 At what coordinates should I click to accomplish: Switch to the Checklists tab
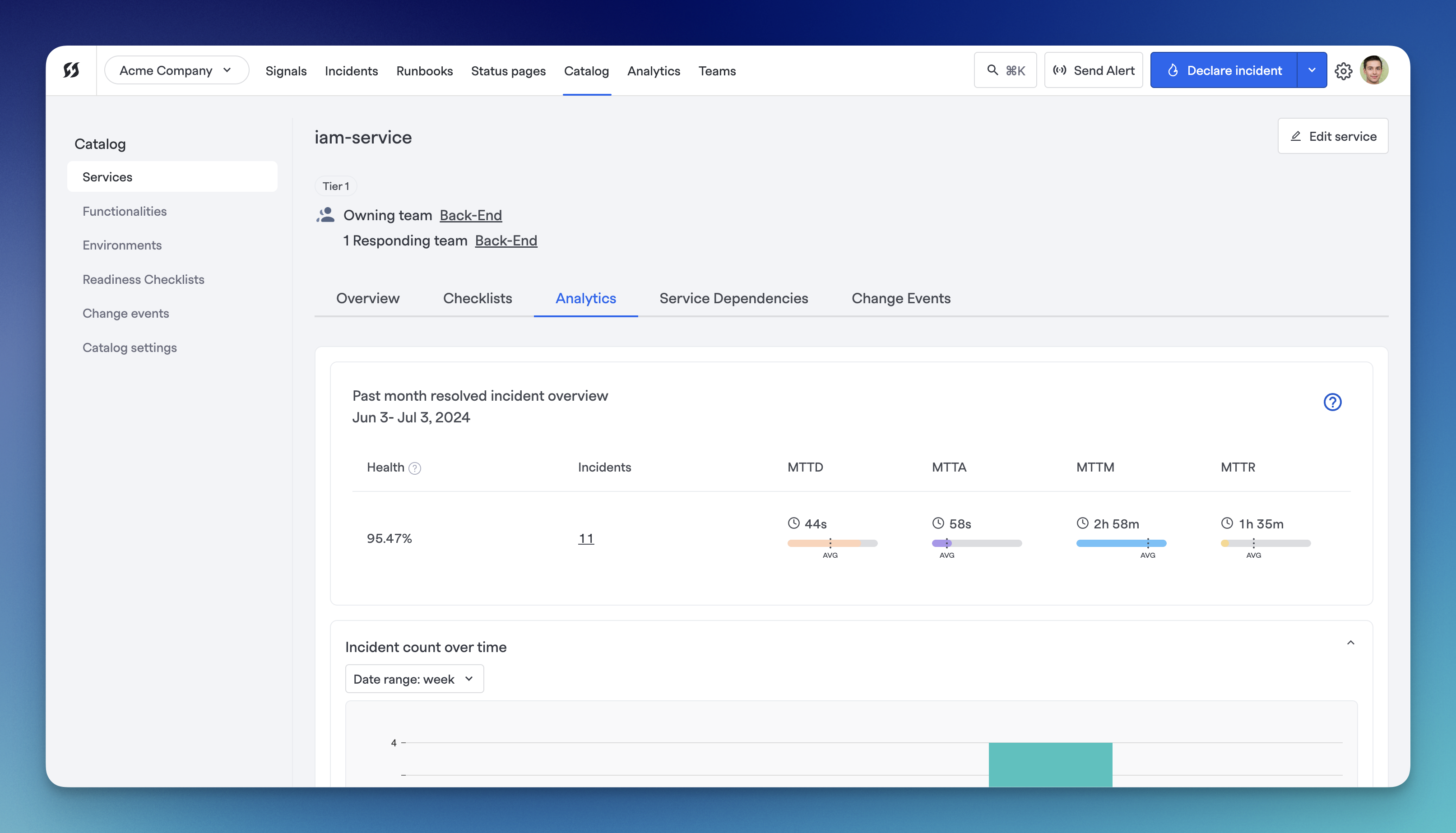click(x=478, y=298)
